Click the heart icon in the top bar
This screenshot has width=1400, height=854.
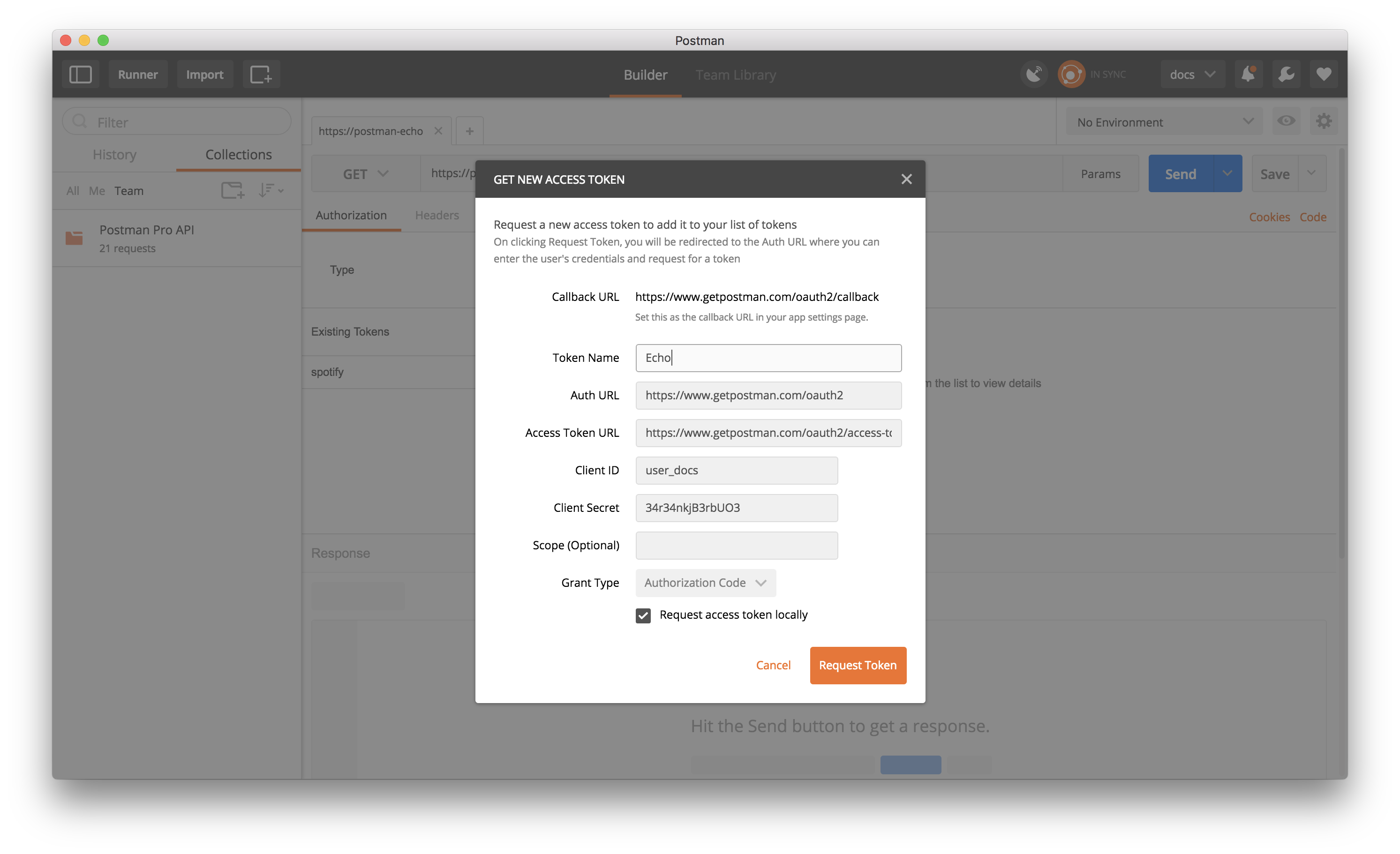click(x=1324, y=74)
